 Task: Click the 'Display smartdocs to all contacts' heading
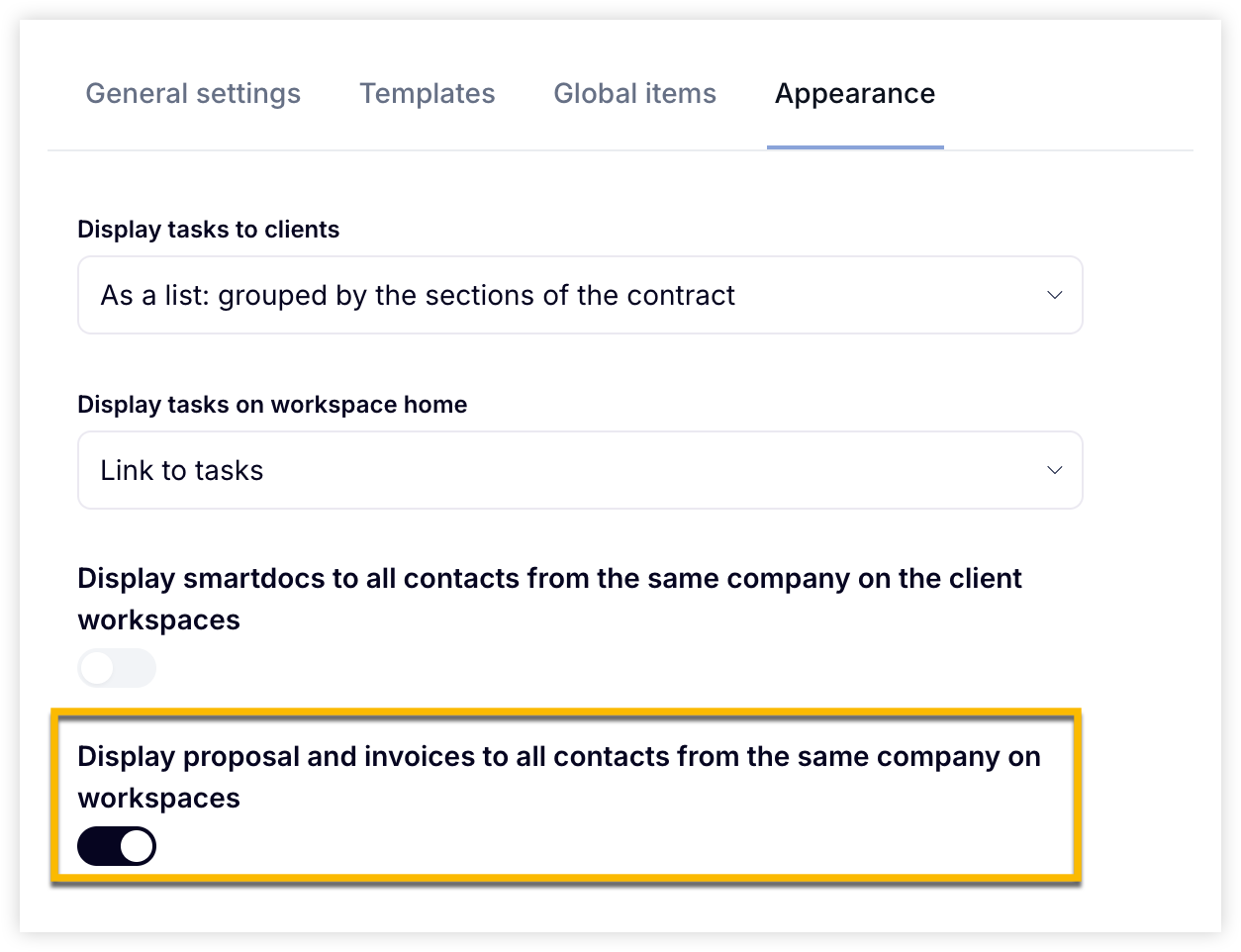549,599
